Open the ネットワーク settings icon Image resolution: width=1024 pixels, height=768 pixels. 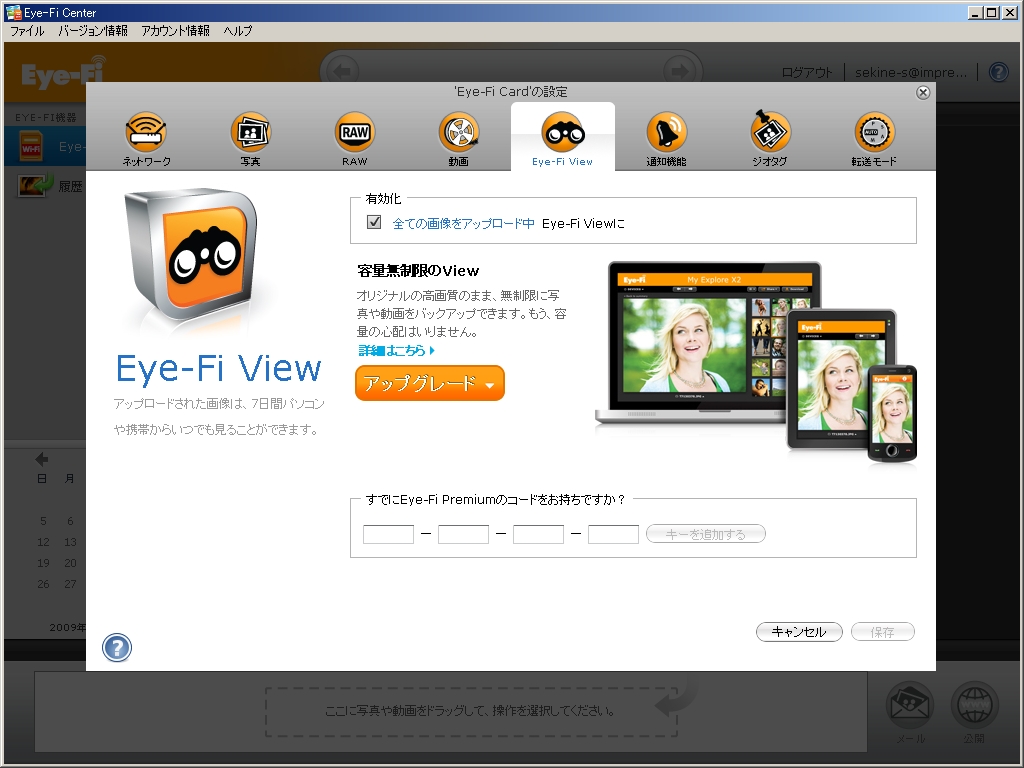144,131
